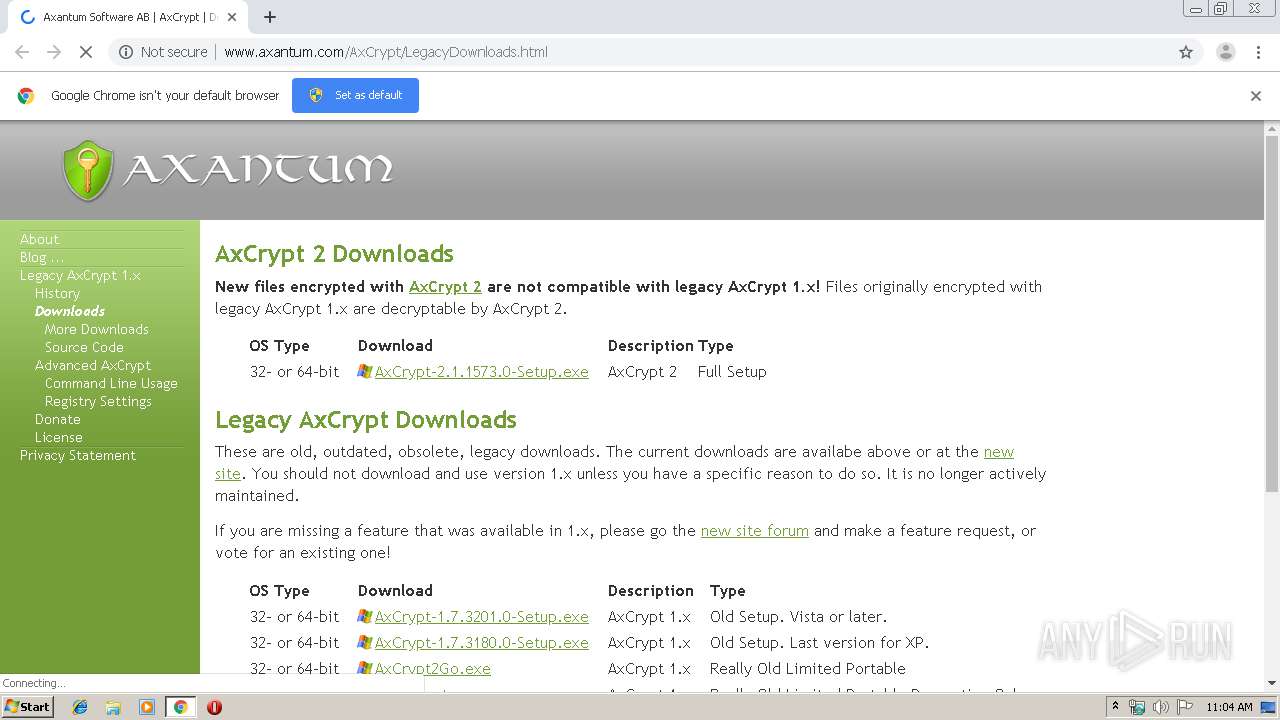Image resolution: width=1280 pixels, height=720 pixels.
Task: Open More Downloads in the sidebar
Action: click(97, 329)
